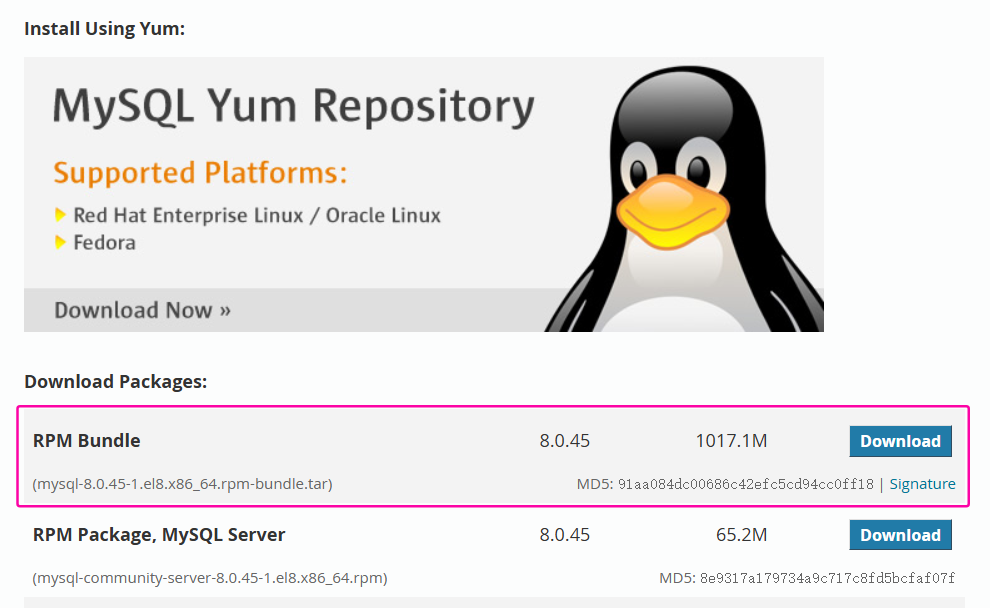990x608 pixels.
Task: Click the mysql-8.0.45-1.el8.x86_64.rpm-bundle.tar filename
Action: 182,484
